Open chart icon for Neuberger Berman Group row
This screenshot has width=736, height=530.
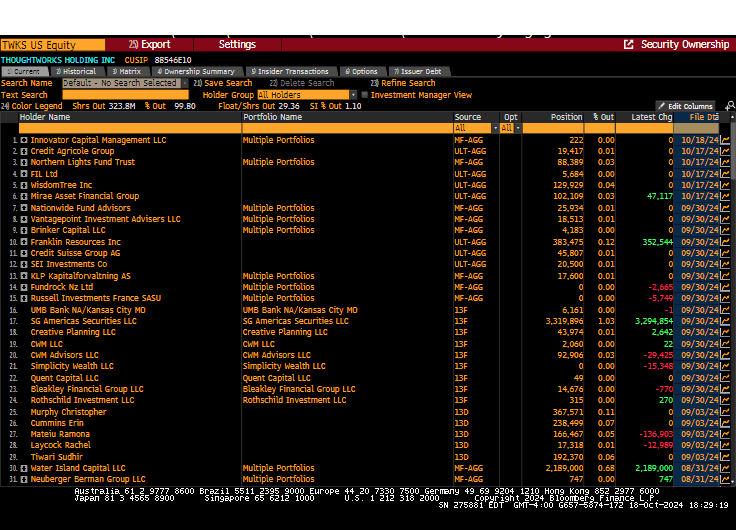[725, 479]
